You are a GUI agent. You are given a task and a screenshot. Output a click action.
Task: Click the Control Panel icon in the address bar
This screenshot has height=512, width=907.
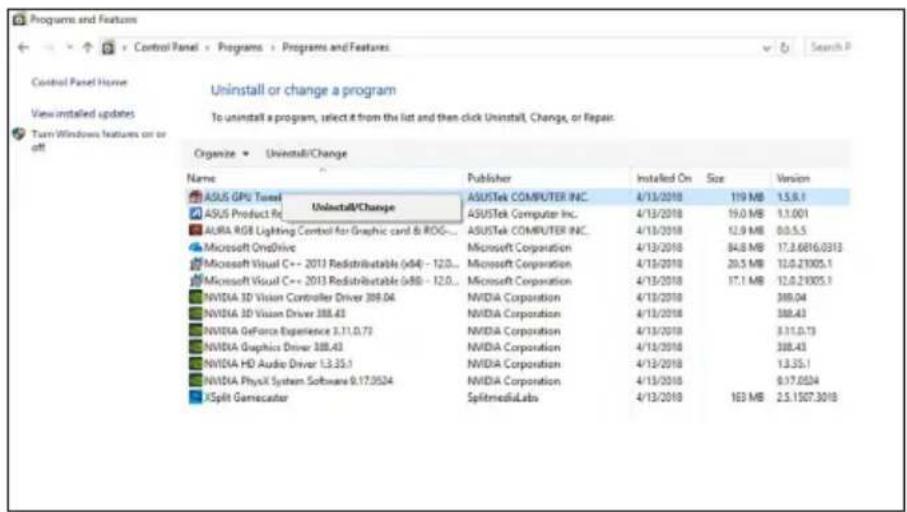point(108,47)
